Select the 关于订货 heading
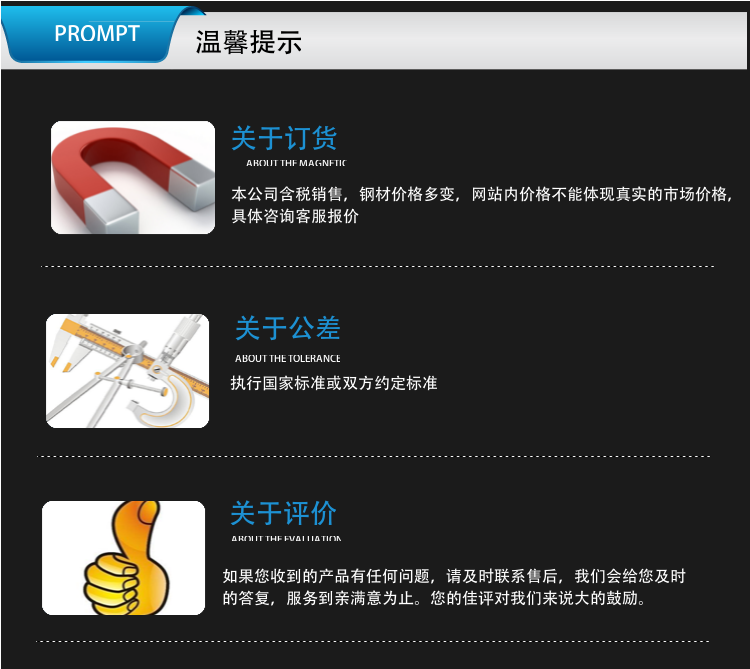The width and height of the screenshot is (750, 669). click(284, 138)
